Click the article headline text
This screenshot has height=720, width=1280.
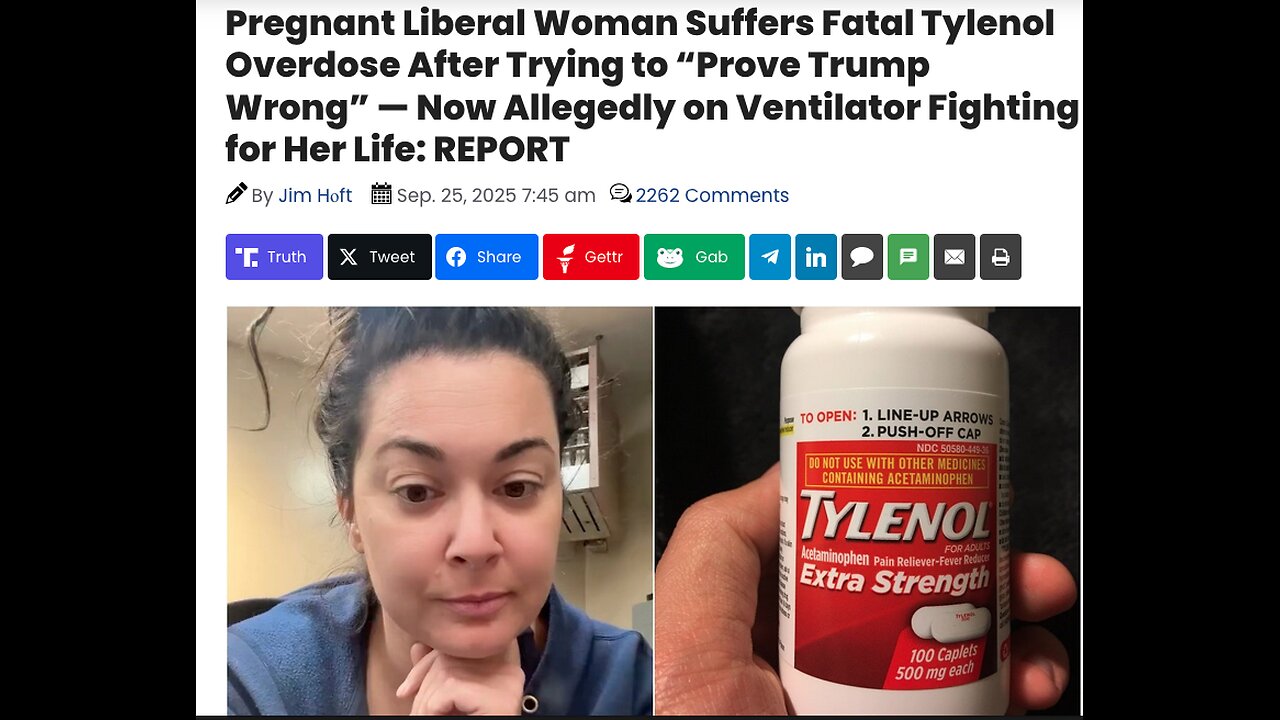tap(652, 86)
